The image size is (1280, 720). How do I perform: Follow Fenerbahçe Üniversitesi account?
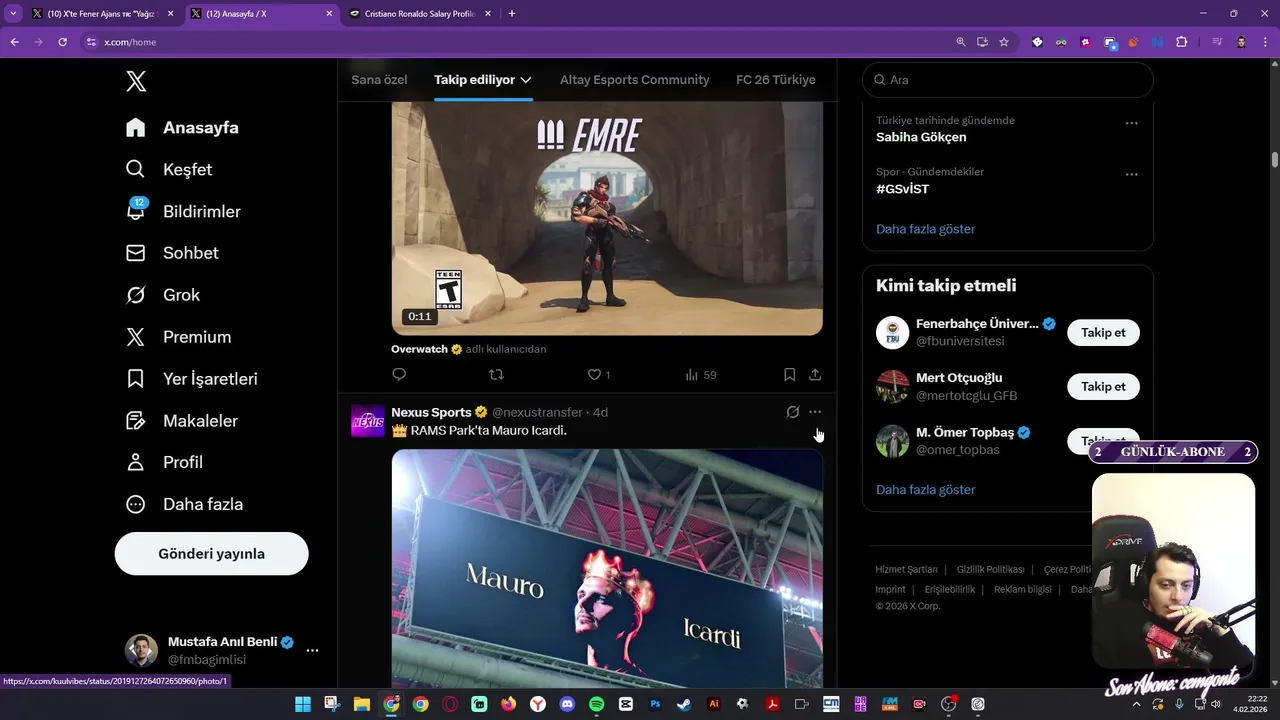pos(1103,333)
